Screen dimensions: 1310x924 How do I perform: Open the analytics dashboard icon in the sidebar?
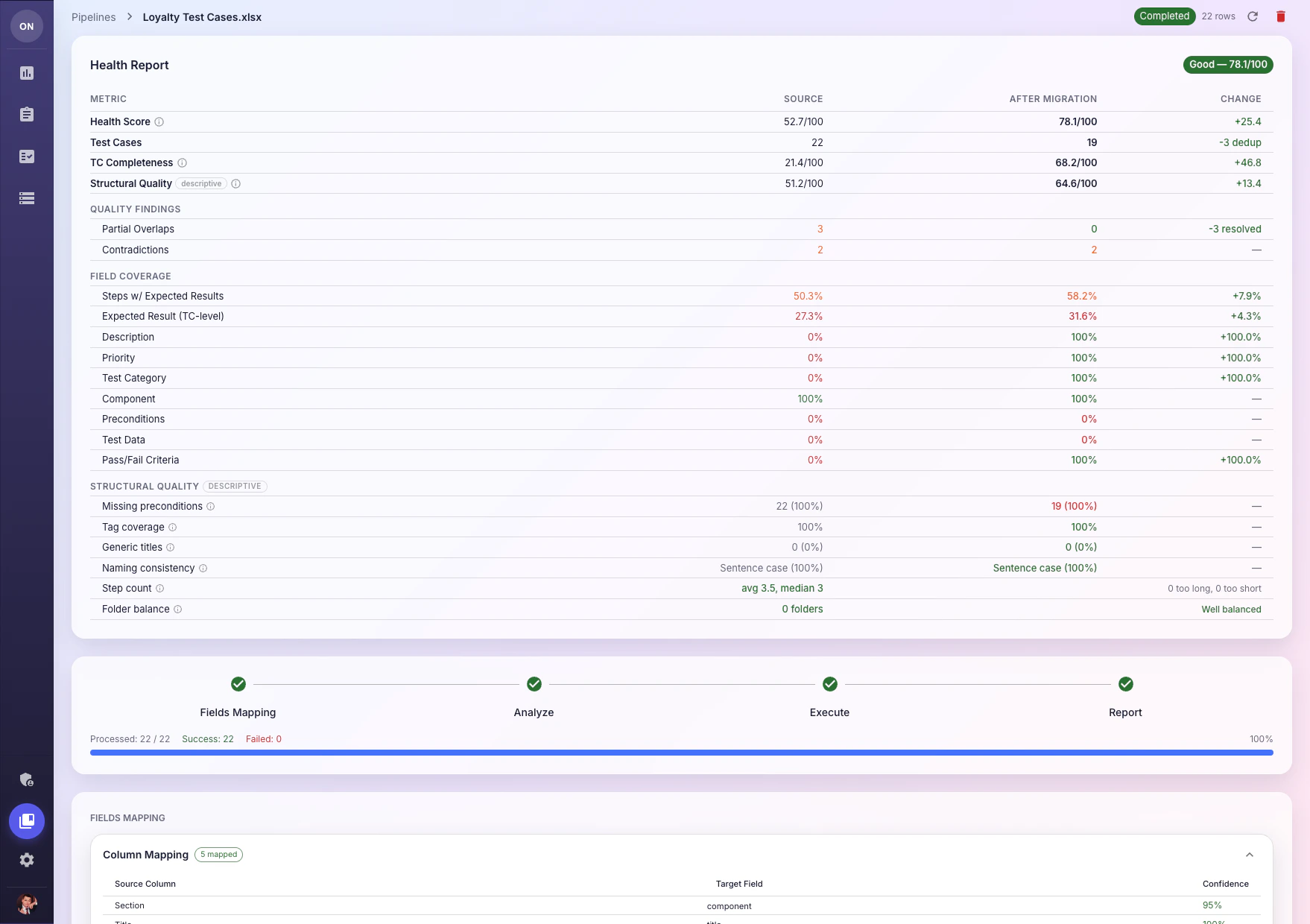point(27,72)
